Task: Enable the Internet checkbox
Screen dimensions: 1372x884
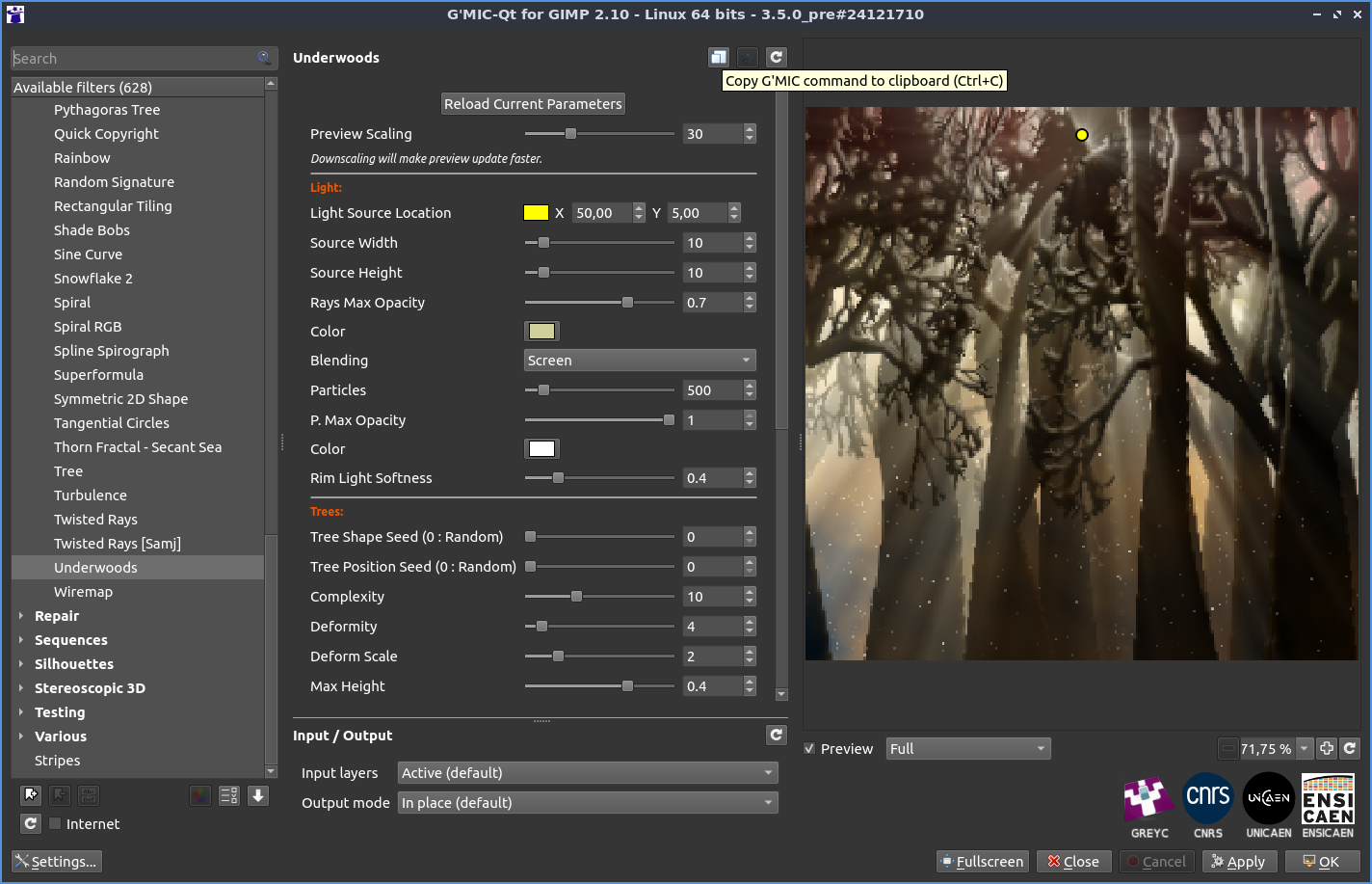Action: [56, 823]
